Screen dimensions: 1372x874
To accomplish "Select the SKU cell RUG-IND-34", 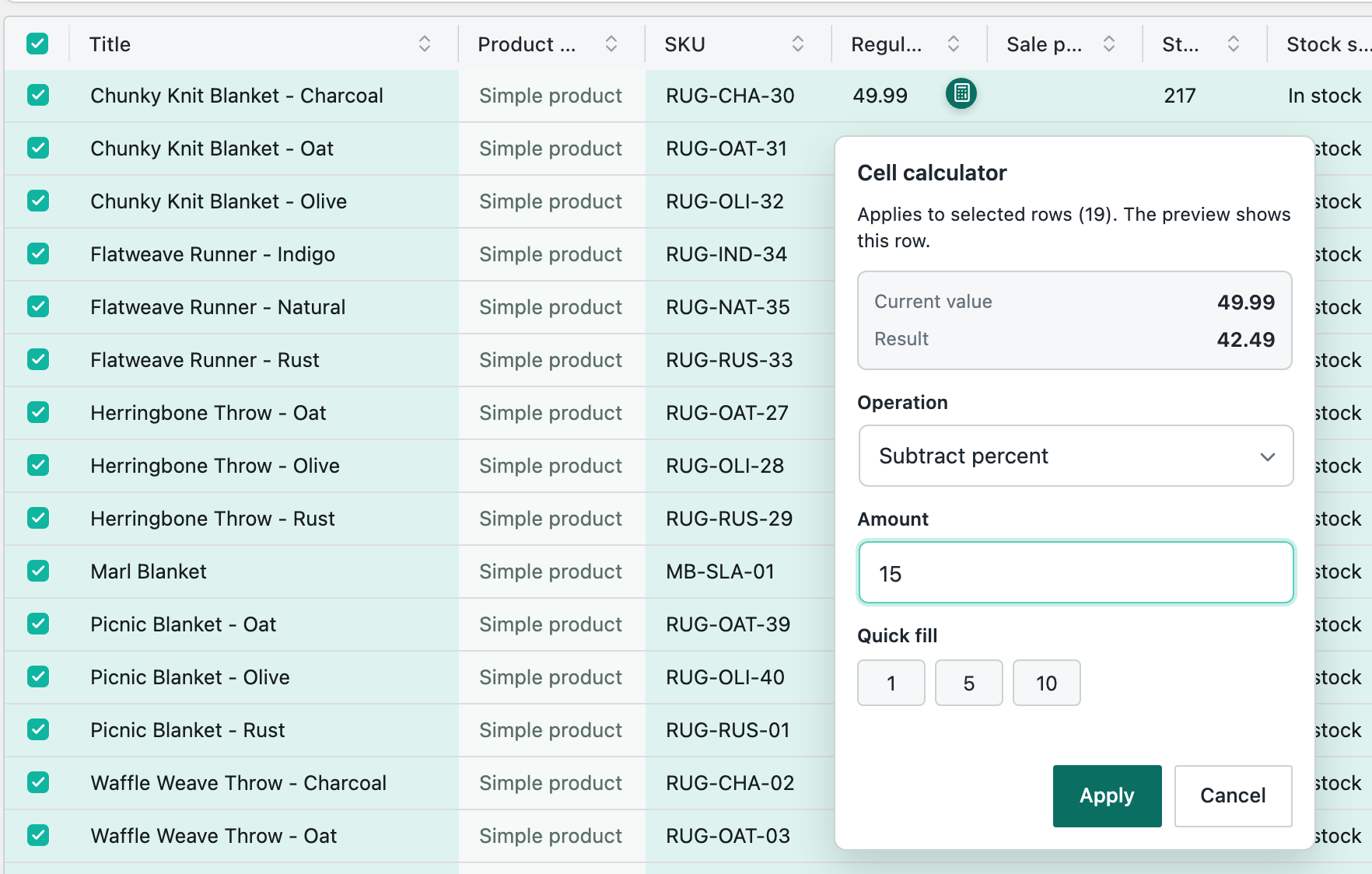I will 726,254.
